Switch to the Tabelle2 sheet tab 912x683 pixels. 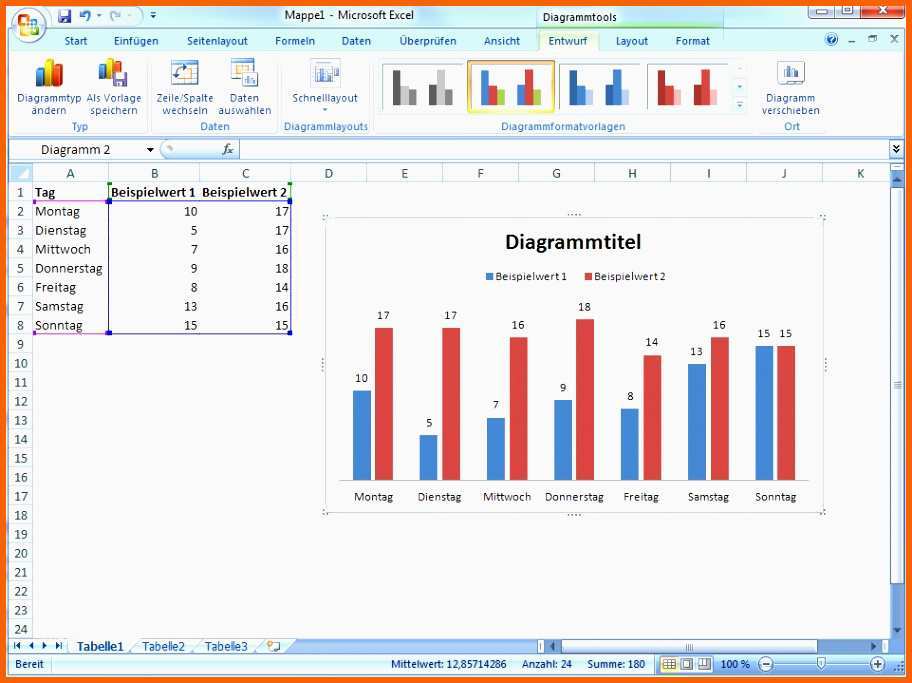(x=163, y=647)
